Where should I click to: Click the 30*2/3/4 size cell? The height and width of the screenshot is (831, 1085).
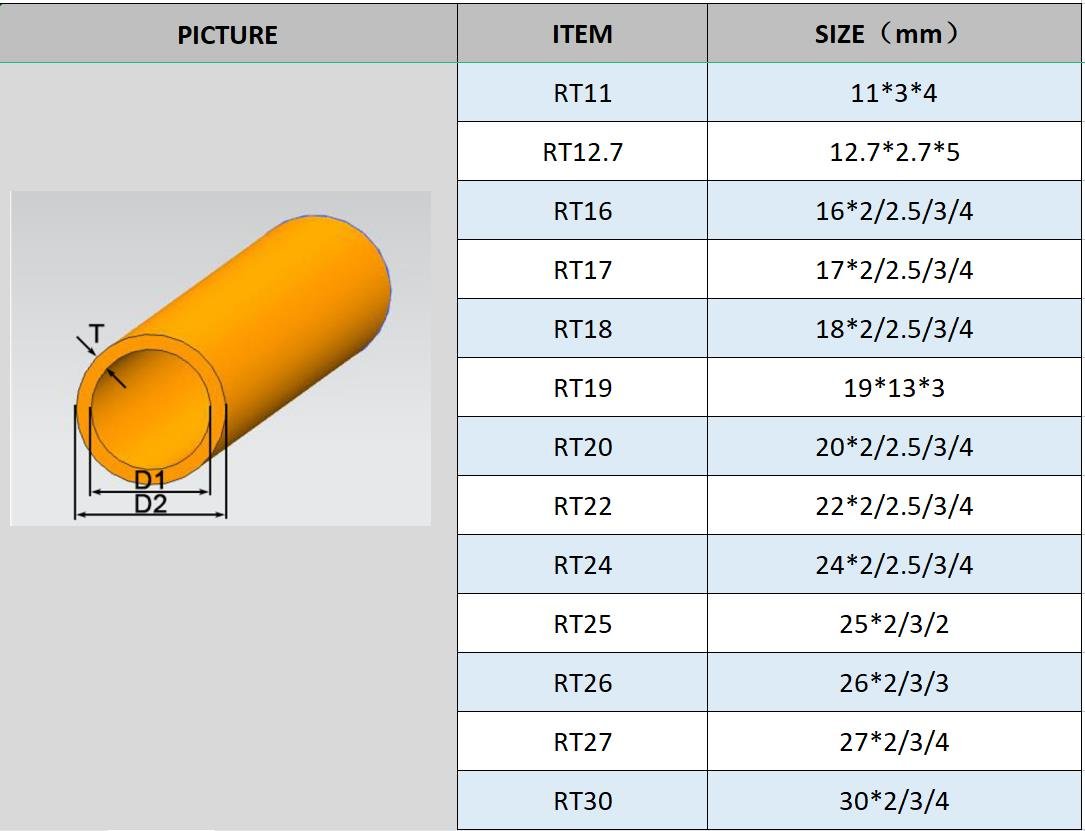coord(894,801)
